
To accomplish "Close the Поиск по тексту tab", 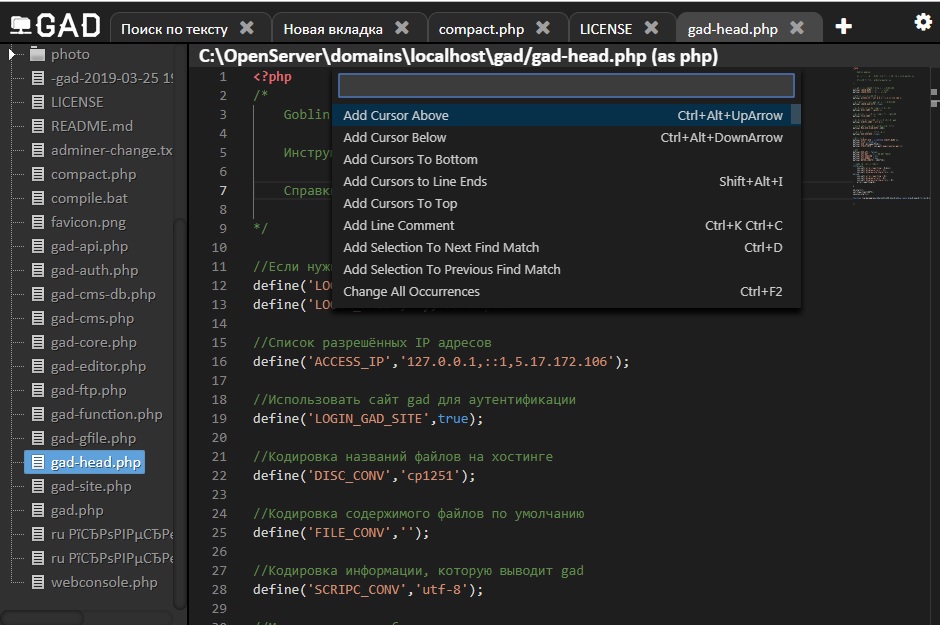I will (246, 28).
